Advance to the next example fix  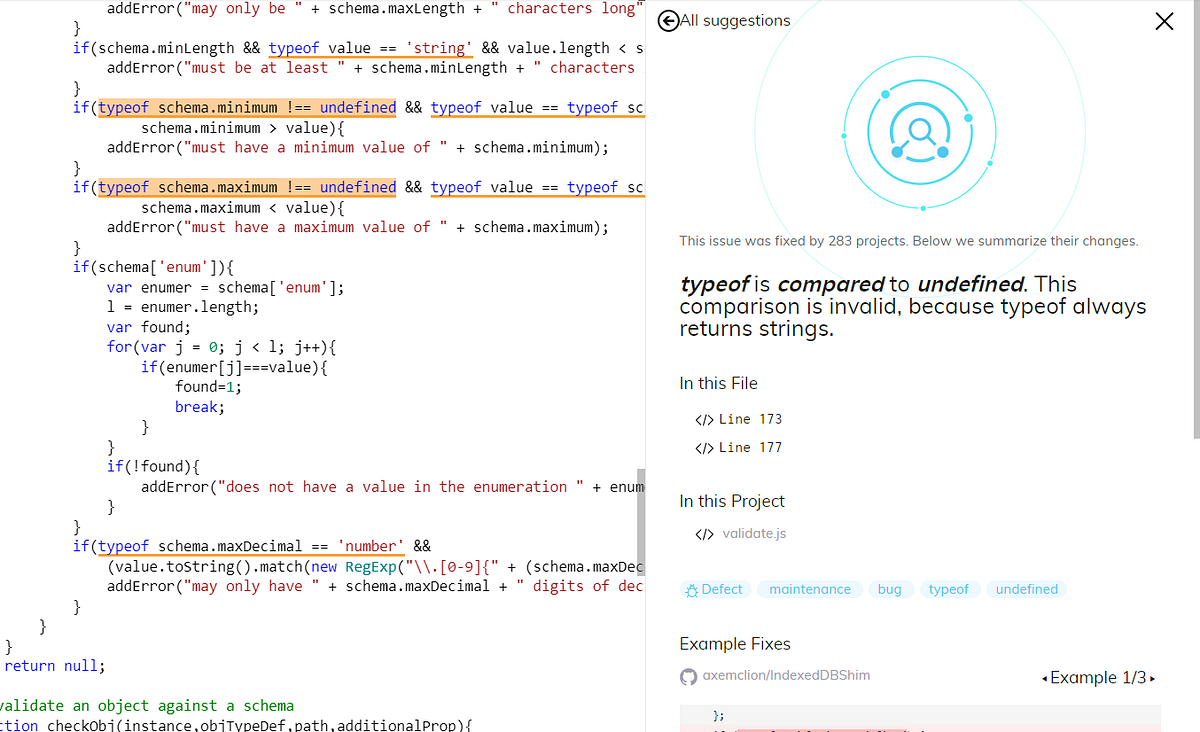[1152, 677]
